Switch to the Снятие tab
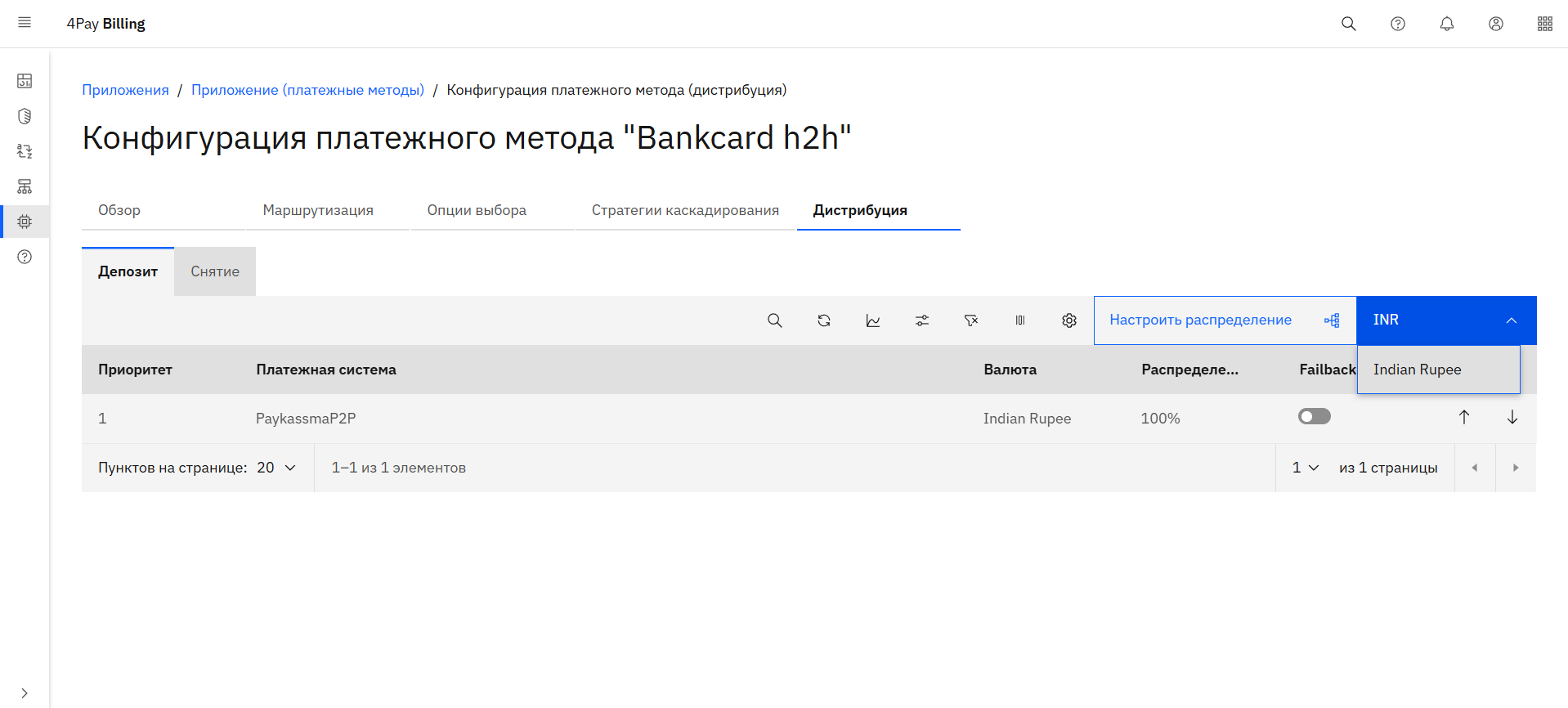 coord(215,271)
